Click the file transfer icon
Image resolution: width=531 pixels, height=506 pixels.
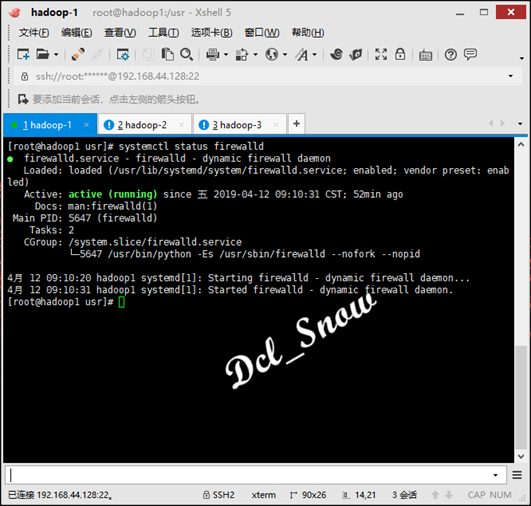[x=242, y=54]
